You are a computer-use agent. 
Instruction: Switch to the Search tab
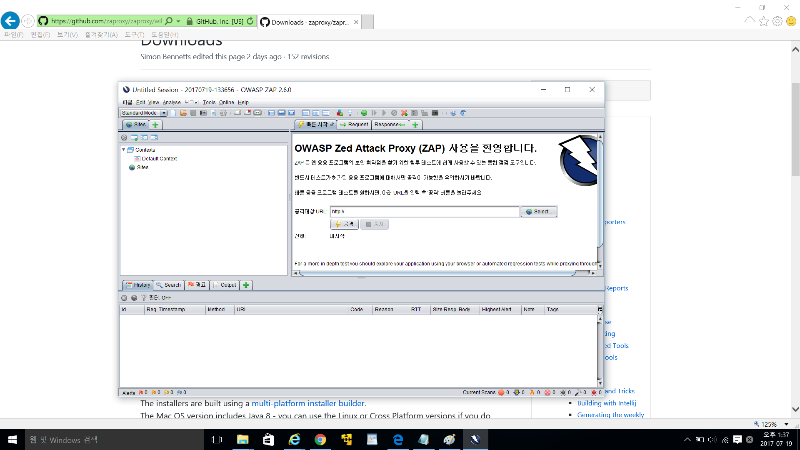tap(169, 285)
